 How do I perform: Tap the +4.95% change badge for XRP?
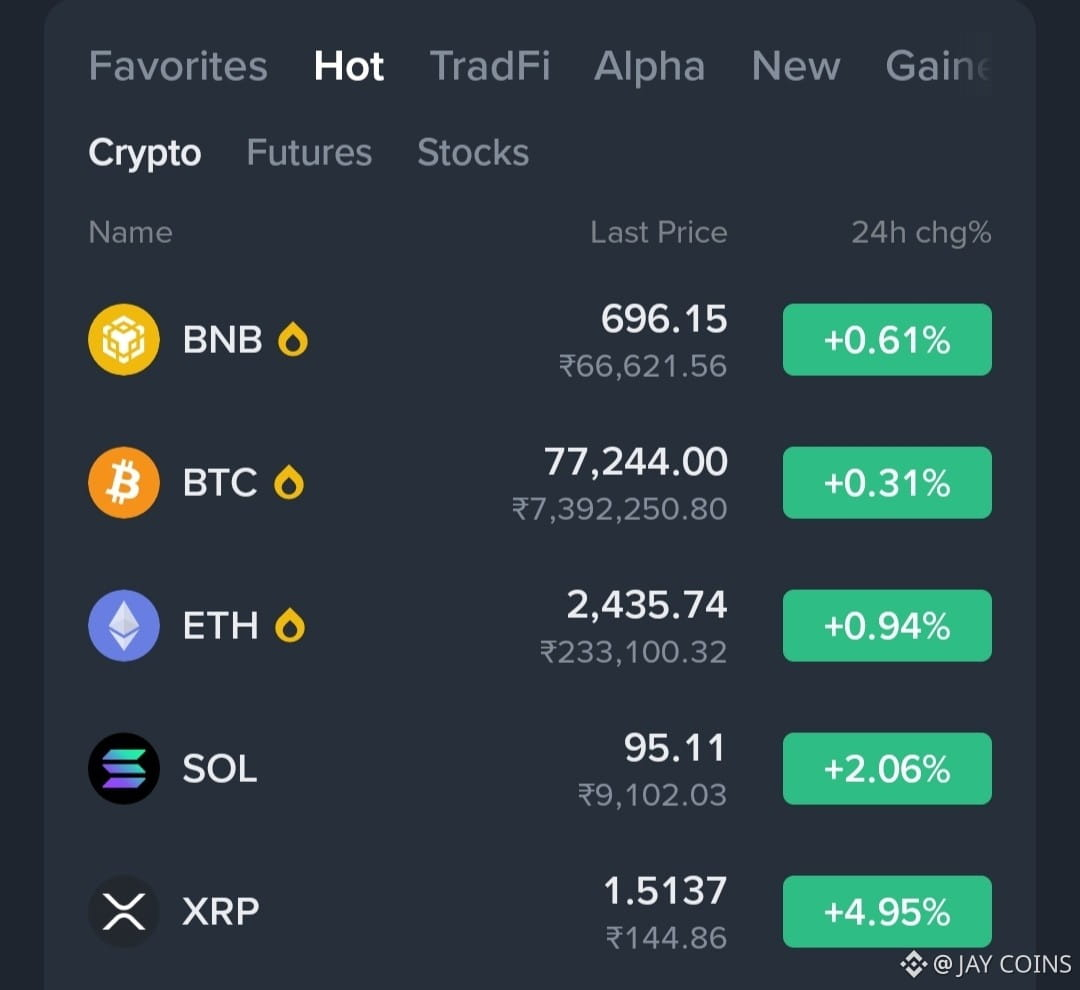(887, 911)
